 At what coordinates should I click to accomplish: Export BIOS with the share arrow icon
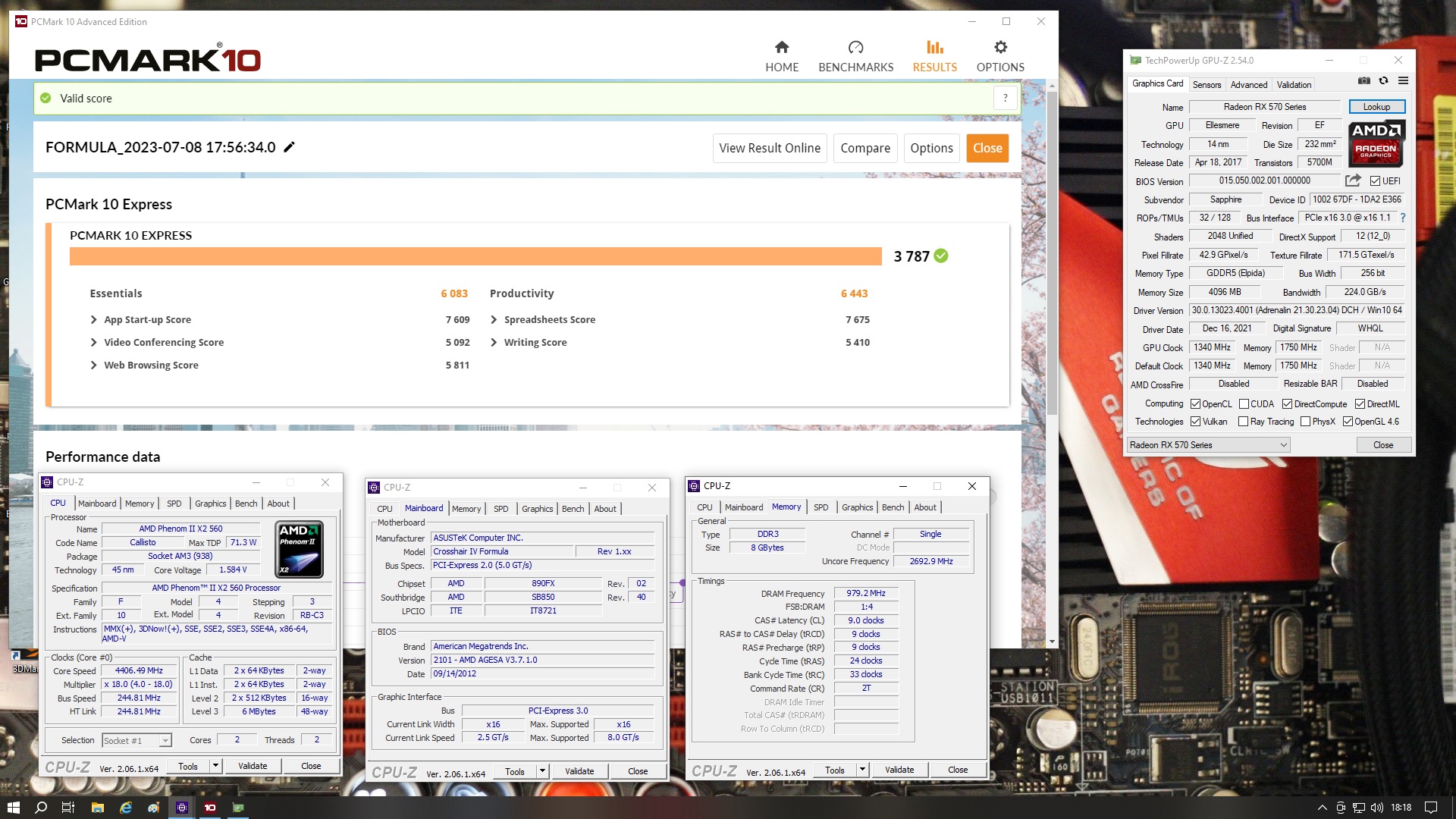[x=1353, y=180]
